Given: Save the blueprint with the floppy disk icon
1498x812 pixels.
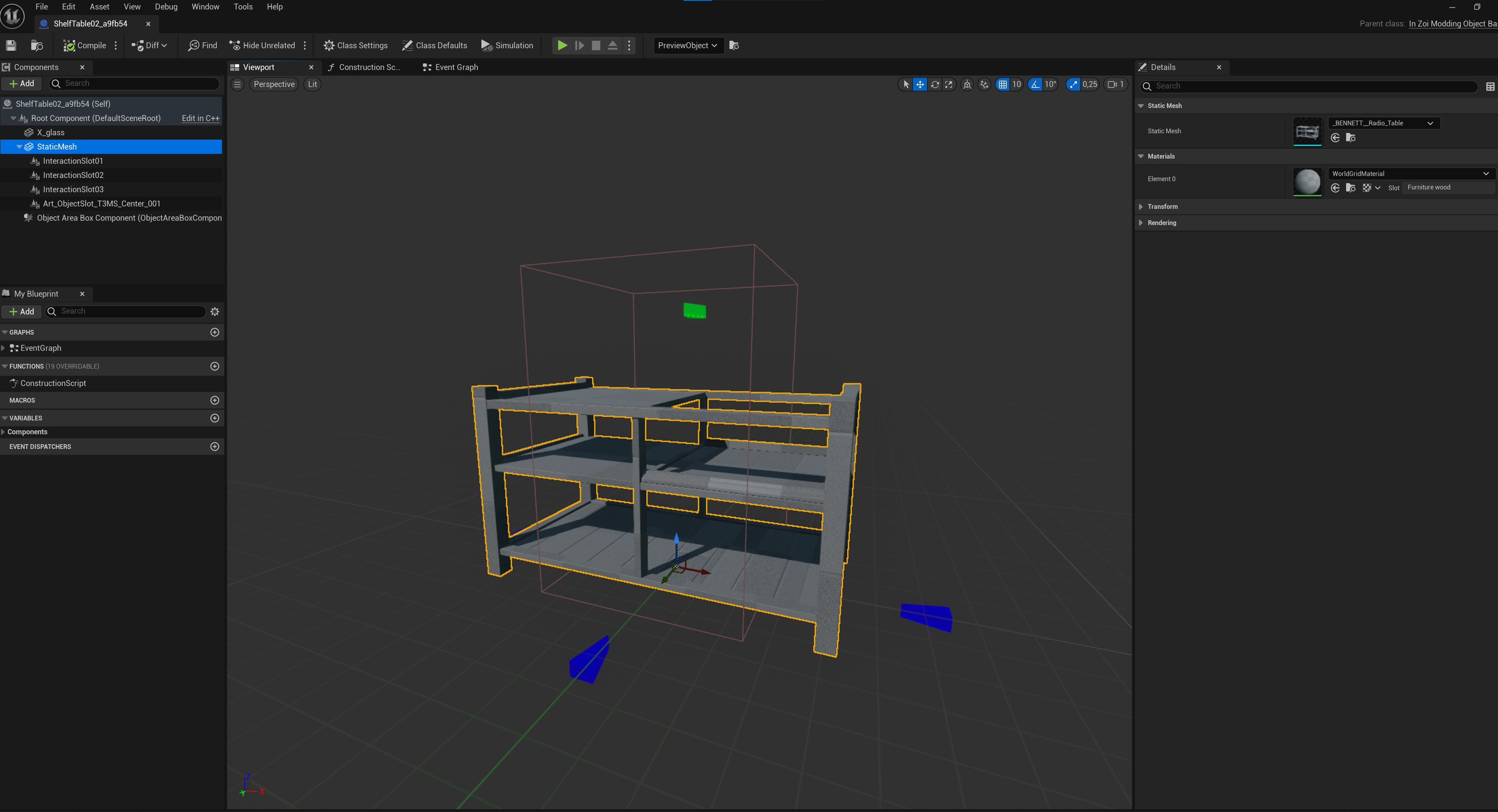Looking at the screenshot, I should tap(10, 45).
